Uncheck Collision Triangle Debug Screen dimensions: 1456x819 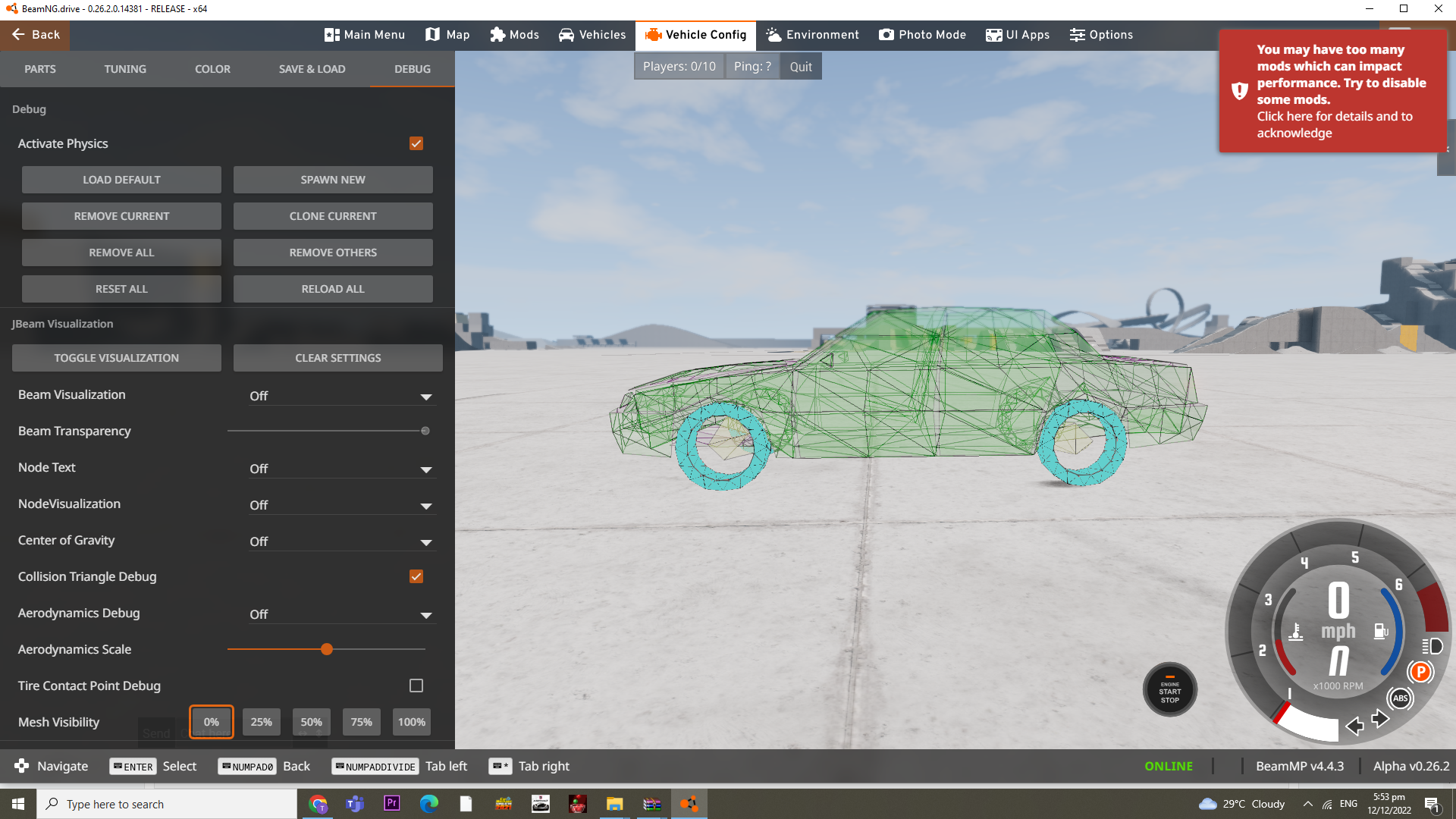coord(416,577)
